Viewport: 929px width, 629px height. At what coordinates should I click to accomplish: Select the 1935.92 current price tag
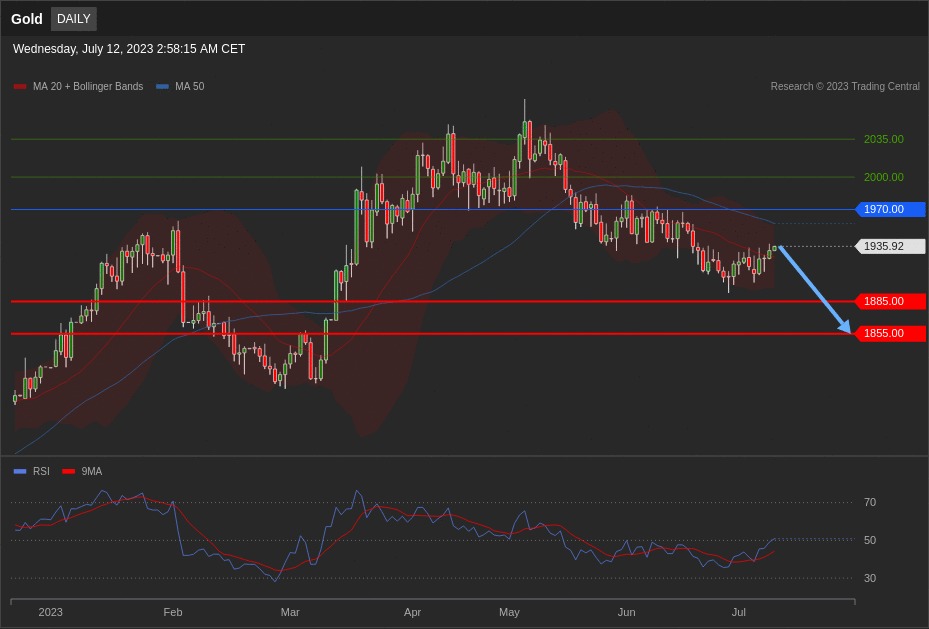890,247
